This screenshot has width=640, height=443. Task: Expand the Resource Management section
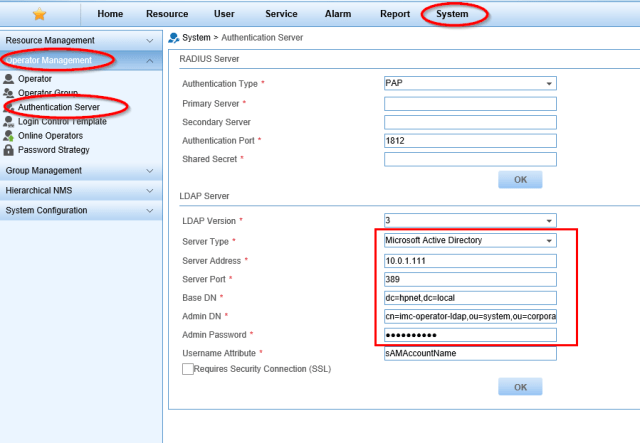coord(81,40)
